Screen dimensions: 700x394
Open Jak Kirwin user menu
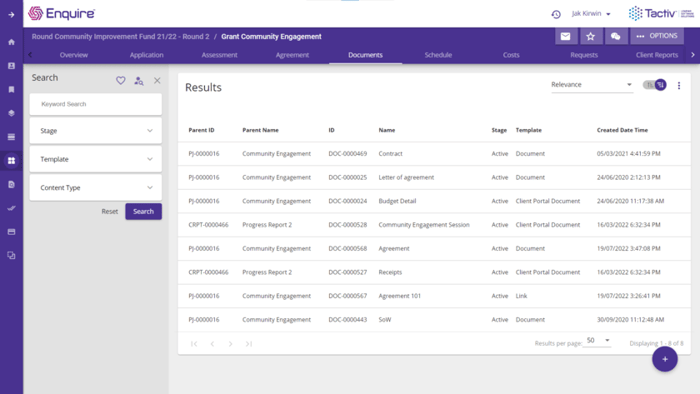pyautogui.click(x=591, y=14)
